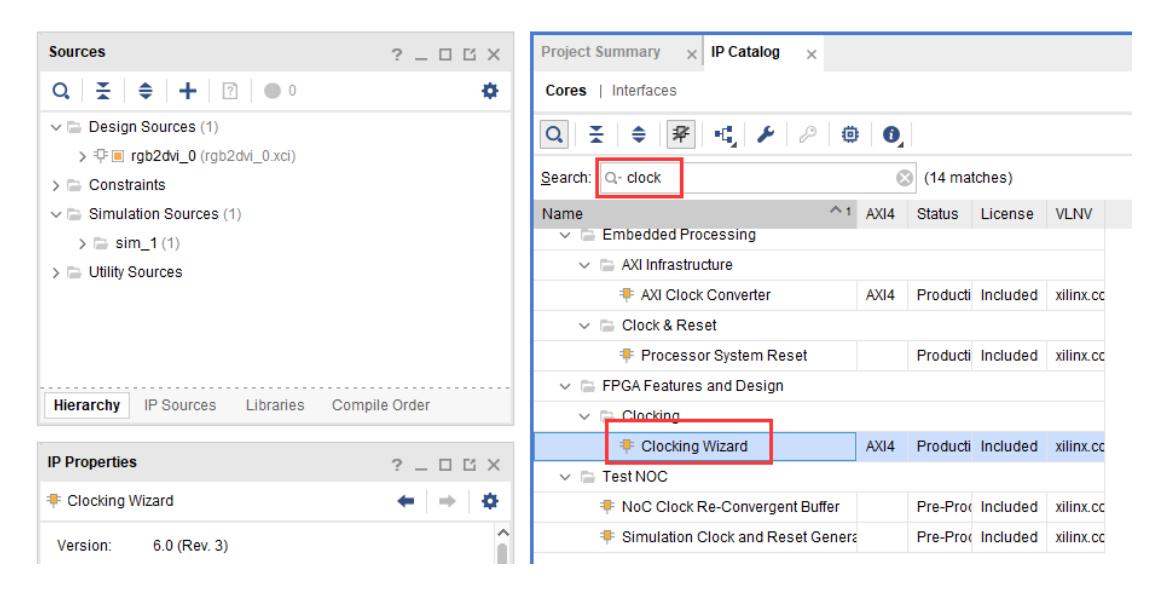
Task: Switch to the Interfaces view
Action: click(645, 91)
